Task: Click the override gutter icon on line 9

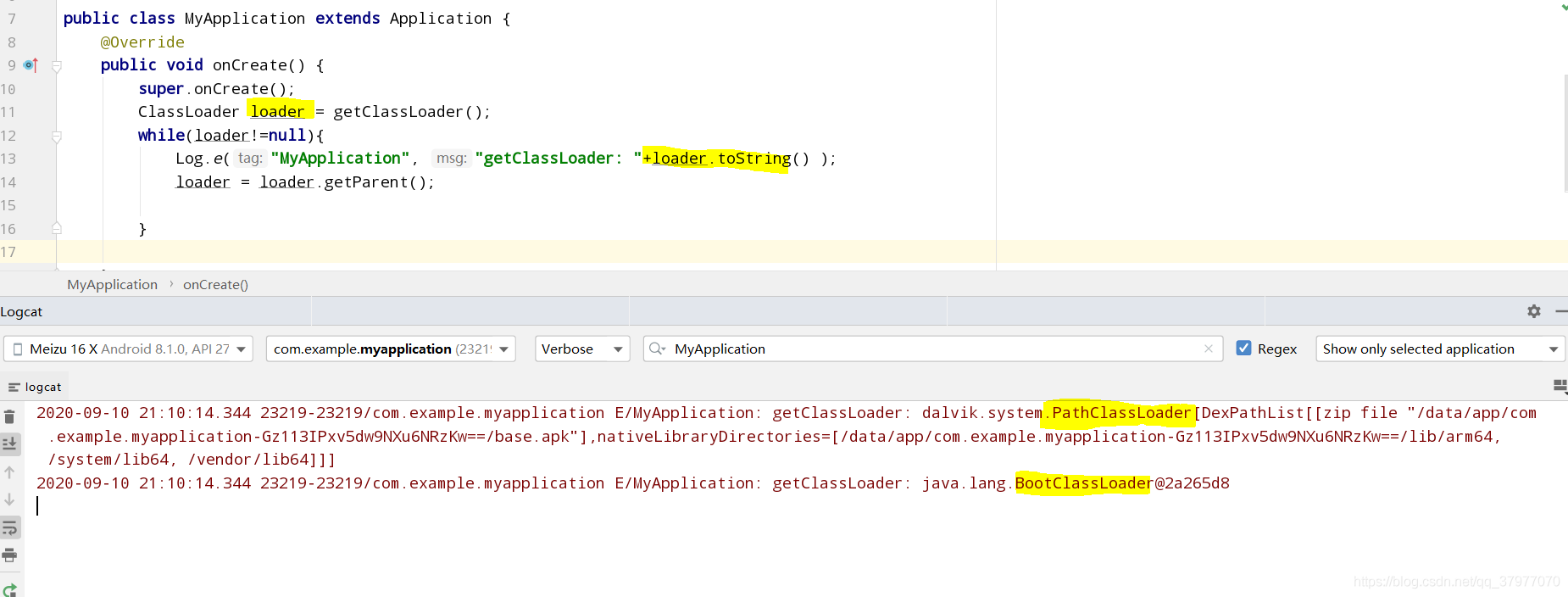Action: pyautogui.click(x=31, y=65)
